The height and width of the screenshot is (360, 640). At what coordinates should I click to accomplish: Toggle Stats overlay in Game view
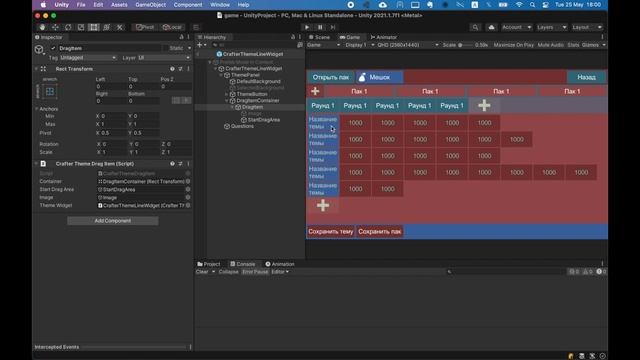click(573, 45)
